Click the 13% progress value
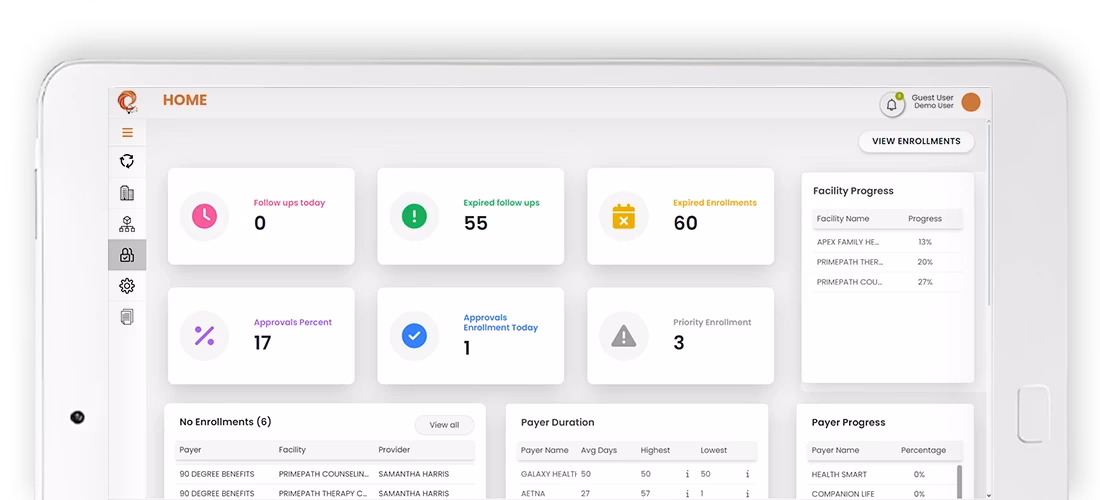The width and height of the screenshot is (1100, 500). 925,242
